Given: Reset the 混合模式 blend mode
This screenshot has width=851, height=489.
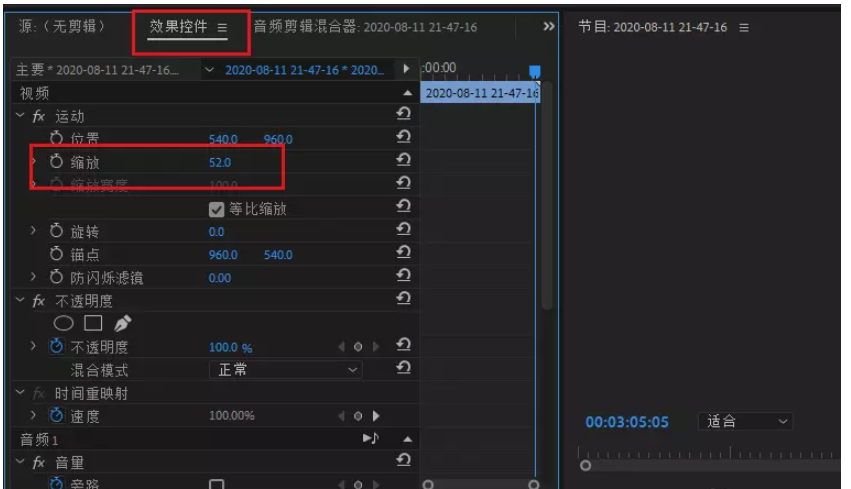Looking at the screenshot, I should (x=403, y=368).
